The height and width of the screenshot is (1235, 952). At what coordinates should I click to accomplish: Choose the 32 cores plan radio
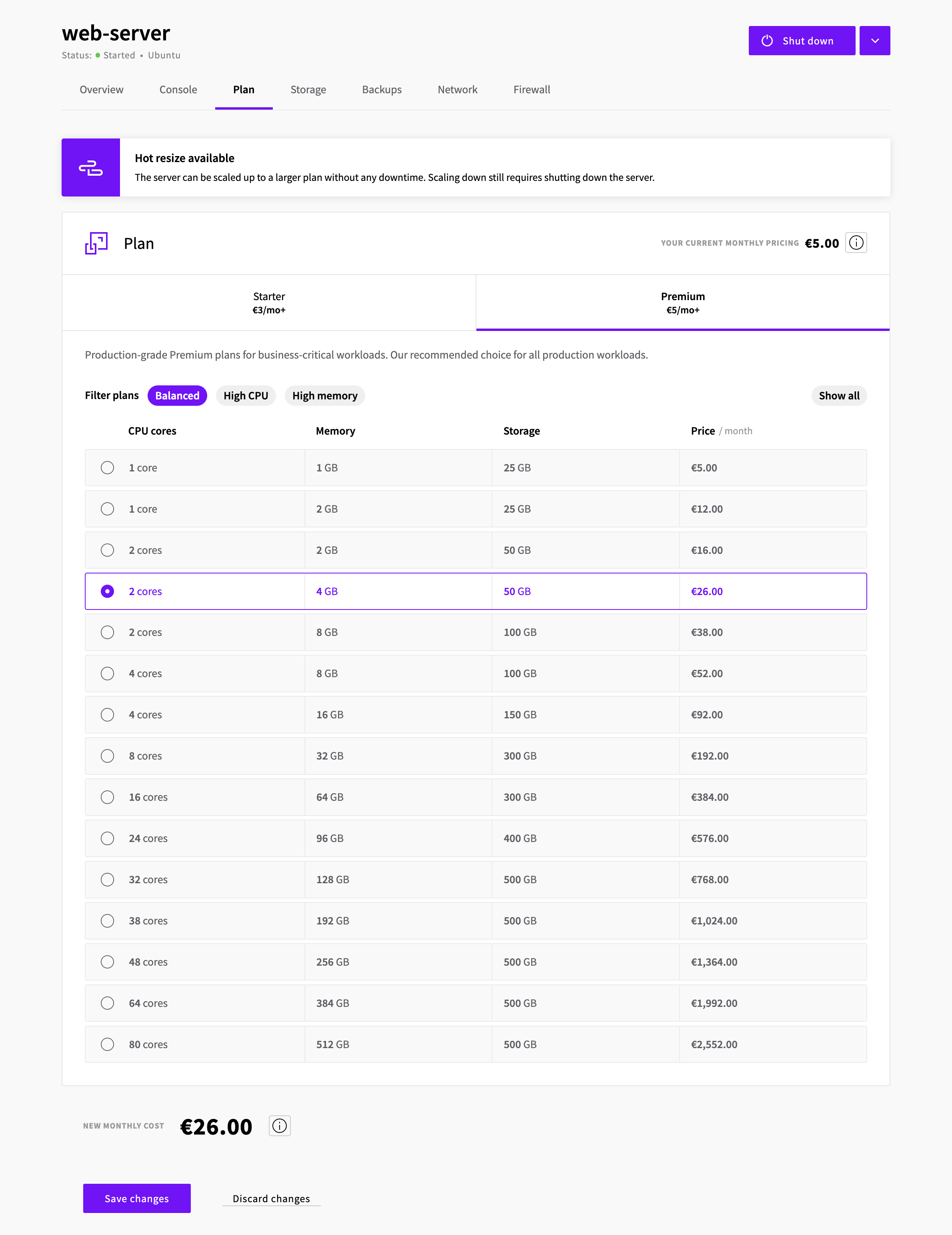point(108,880)
